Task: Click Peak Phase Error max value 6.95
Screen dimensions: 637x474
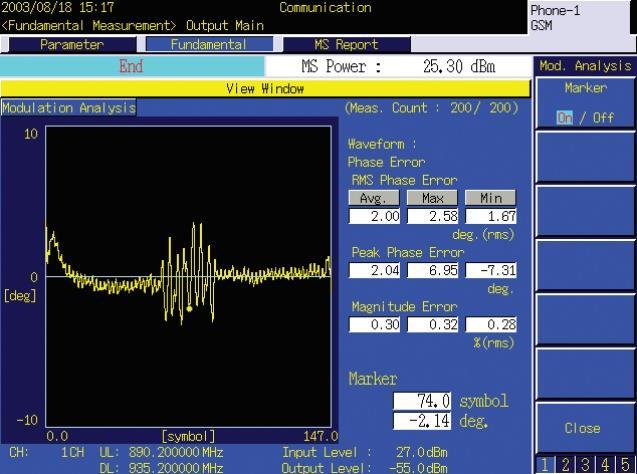Action: [433, 270]
